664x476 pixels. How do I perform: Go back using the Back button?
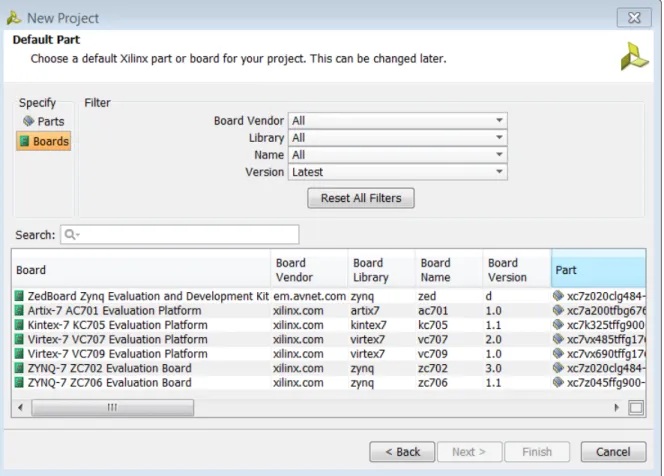click(402, 452)
